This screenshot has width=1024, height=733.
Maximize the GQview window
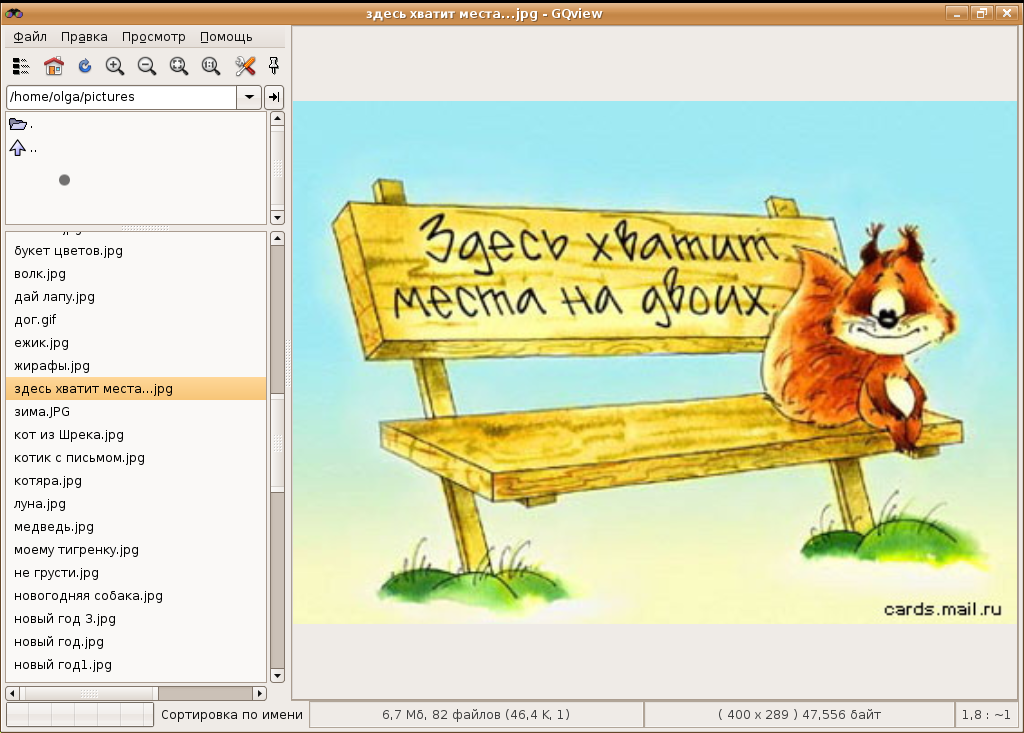pyautogui.click(x=982, y=13)
